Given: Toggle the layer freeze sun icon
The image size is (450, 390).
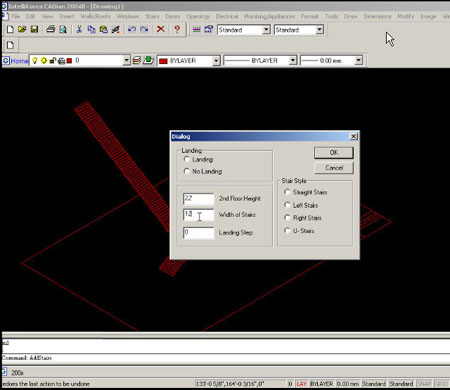Looking at the screenshot, I should click(x=44, y=61).
